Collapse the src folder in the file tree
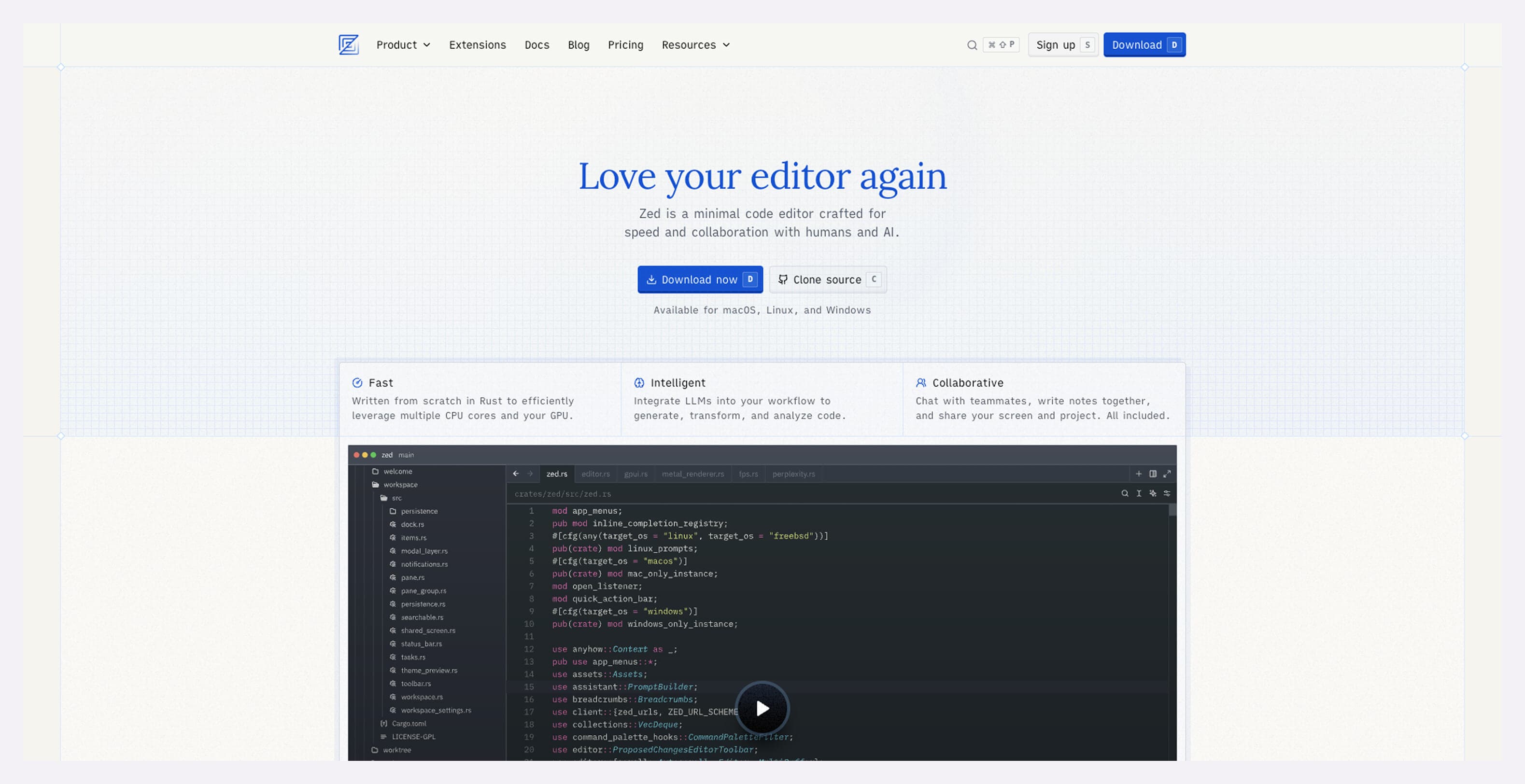Screen dimensions: 1525x784 (391, 498)
